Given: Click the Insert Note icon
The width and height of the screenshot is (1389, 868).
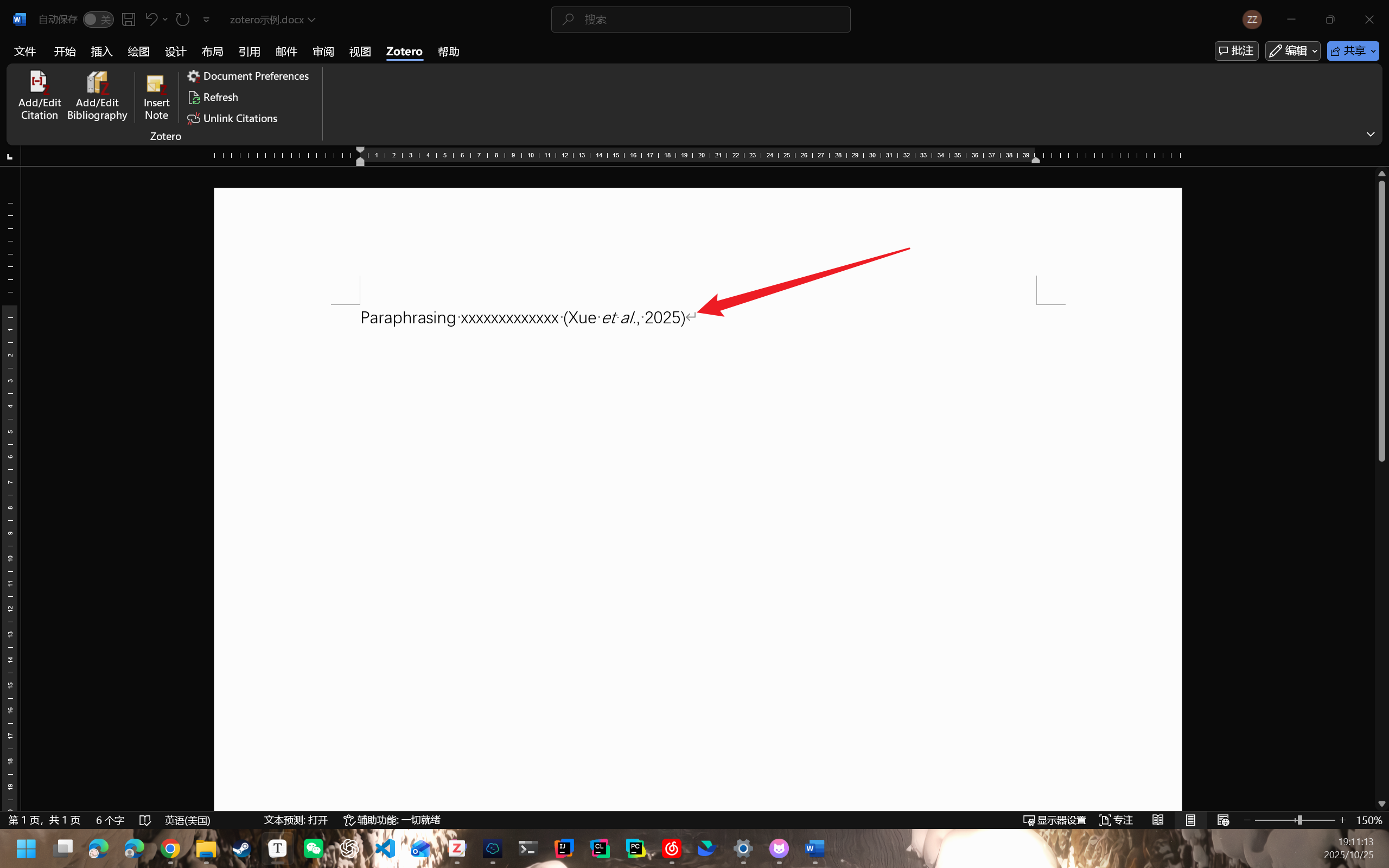Looking at the screenshot, I should point(156,85).
